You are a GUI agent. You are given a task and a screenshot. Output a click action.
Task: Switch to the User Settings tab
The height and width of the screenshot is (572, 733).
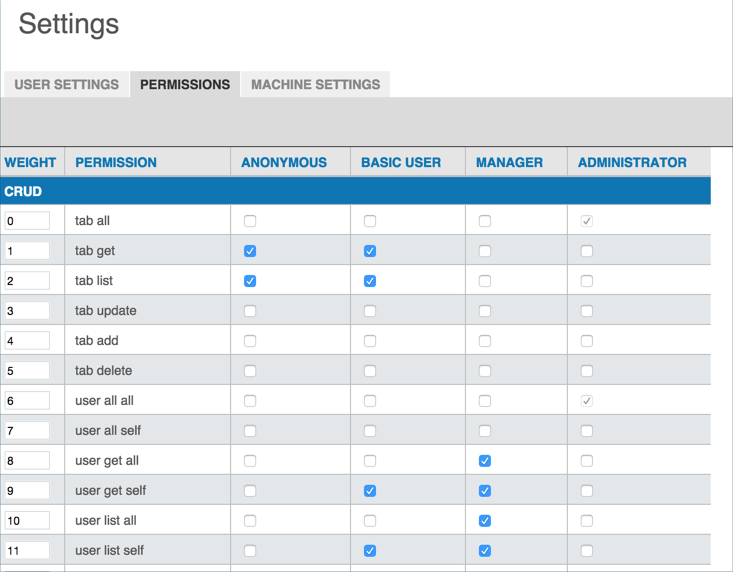66,84
